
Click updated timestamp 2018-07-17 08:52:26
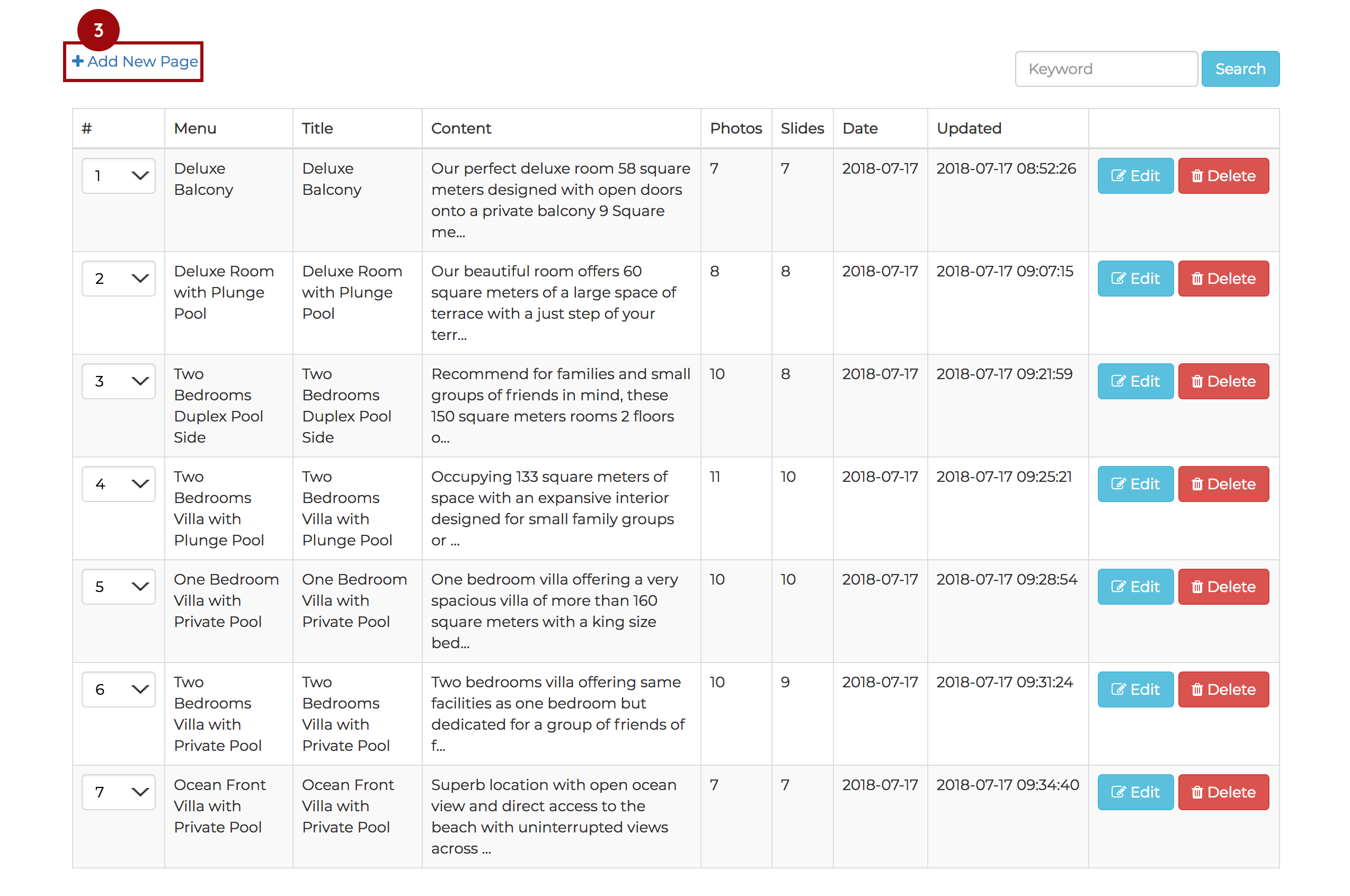pos(1006,168)
